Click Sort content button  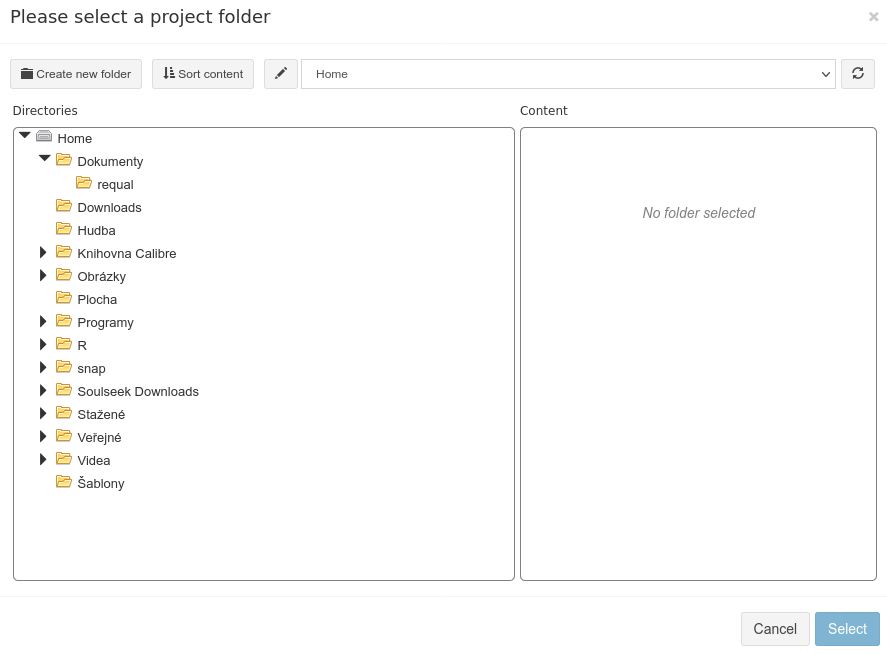click(203, 74)
